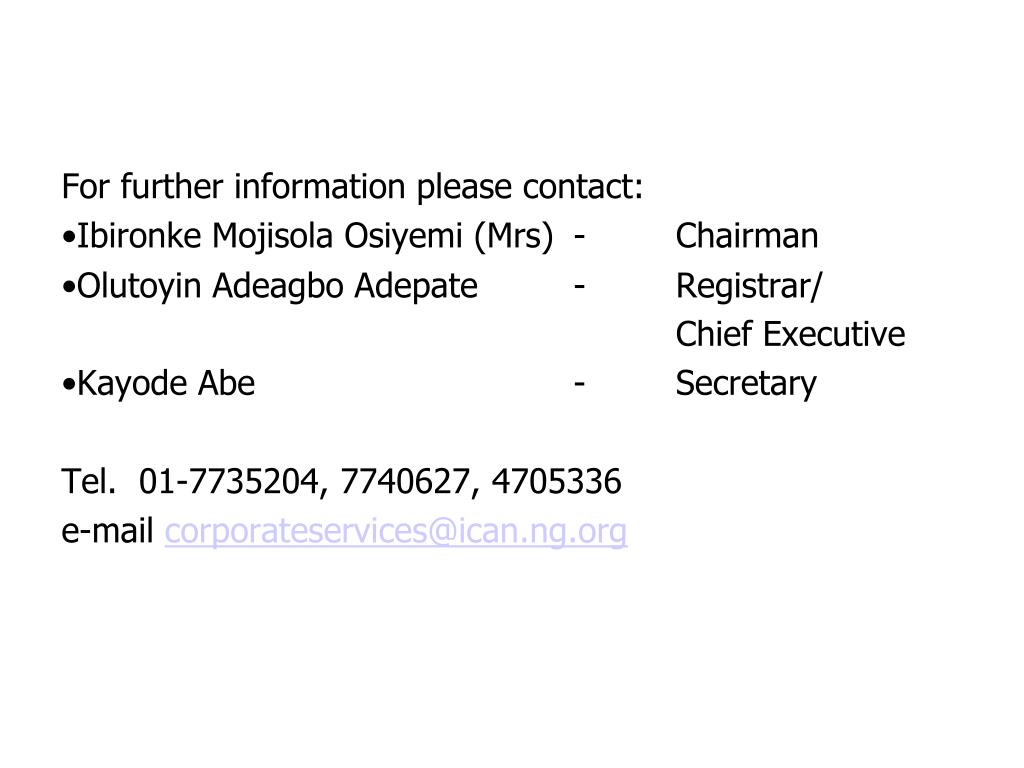The width and height of the screenshot is (1024, 768).
Task: Open the corporateservices@ican.ng.org email link
Action: (396, 532)
